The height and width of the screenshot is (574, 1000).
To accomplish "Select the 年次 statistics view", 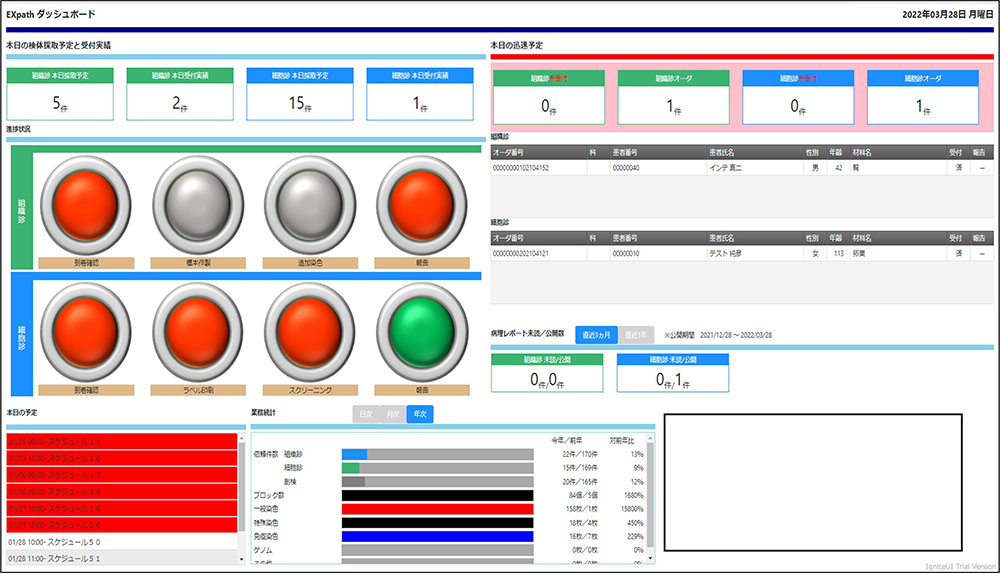I will coord(420,414).
